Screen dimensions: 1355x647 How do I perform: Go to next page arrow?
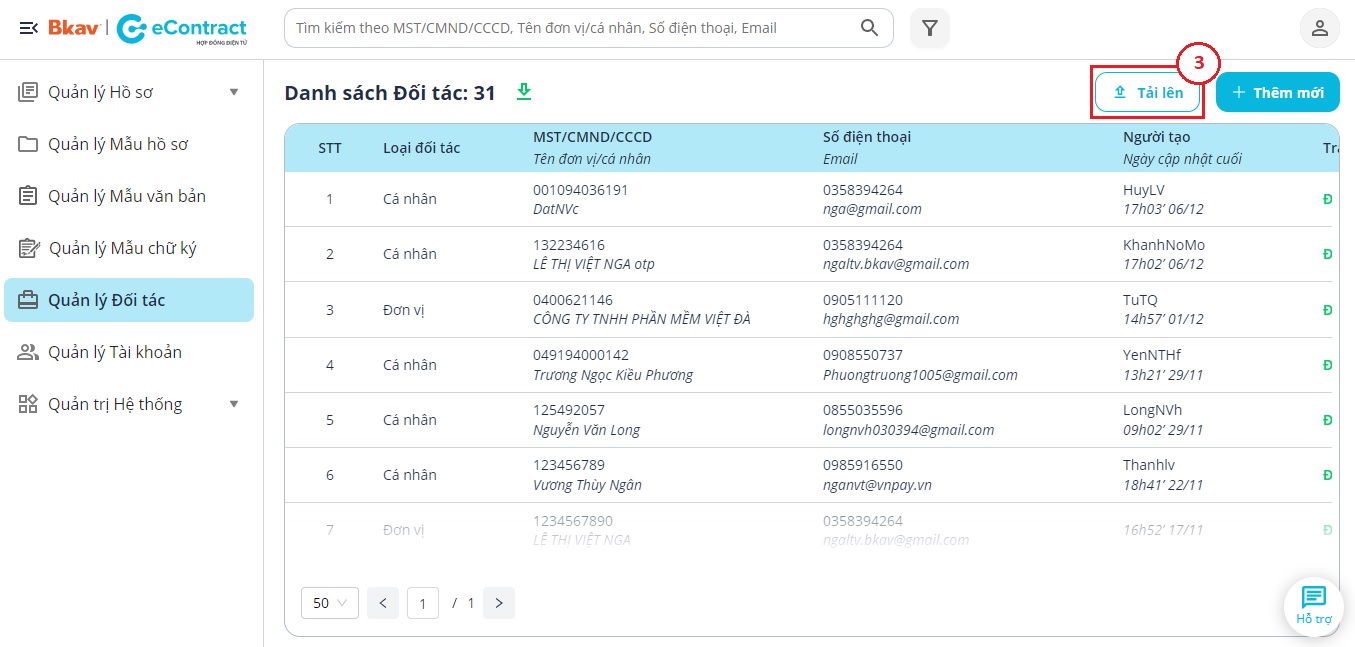499,603
